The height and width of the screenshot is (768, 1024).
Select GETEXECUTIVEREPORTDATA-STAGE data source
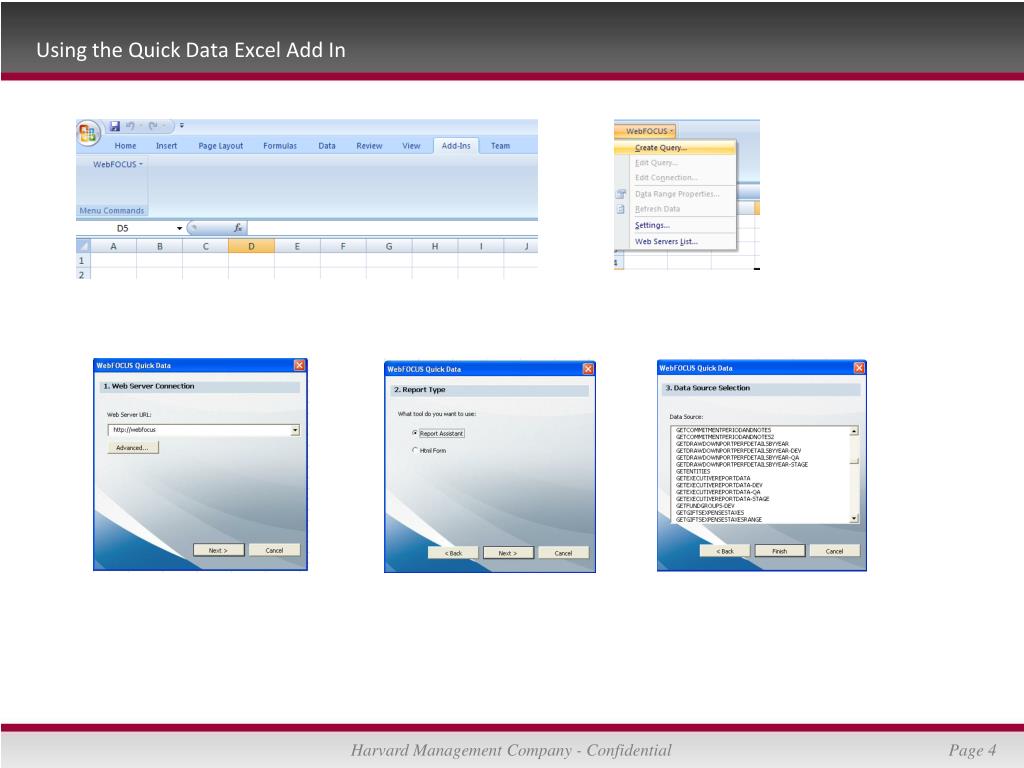[x=722, y=498]
